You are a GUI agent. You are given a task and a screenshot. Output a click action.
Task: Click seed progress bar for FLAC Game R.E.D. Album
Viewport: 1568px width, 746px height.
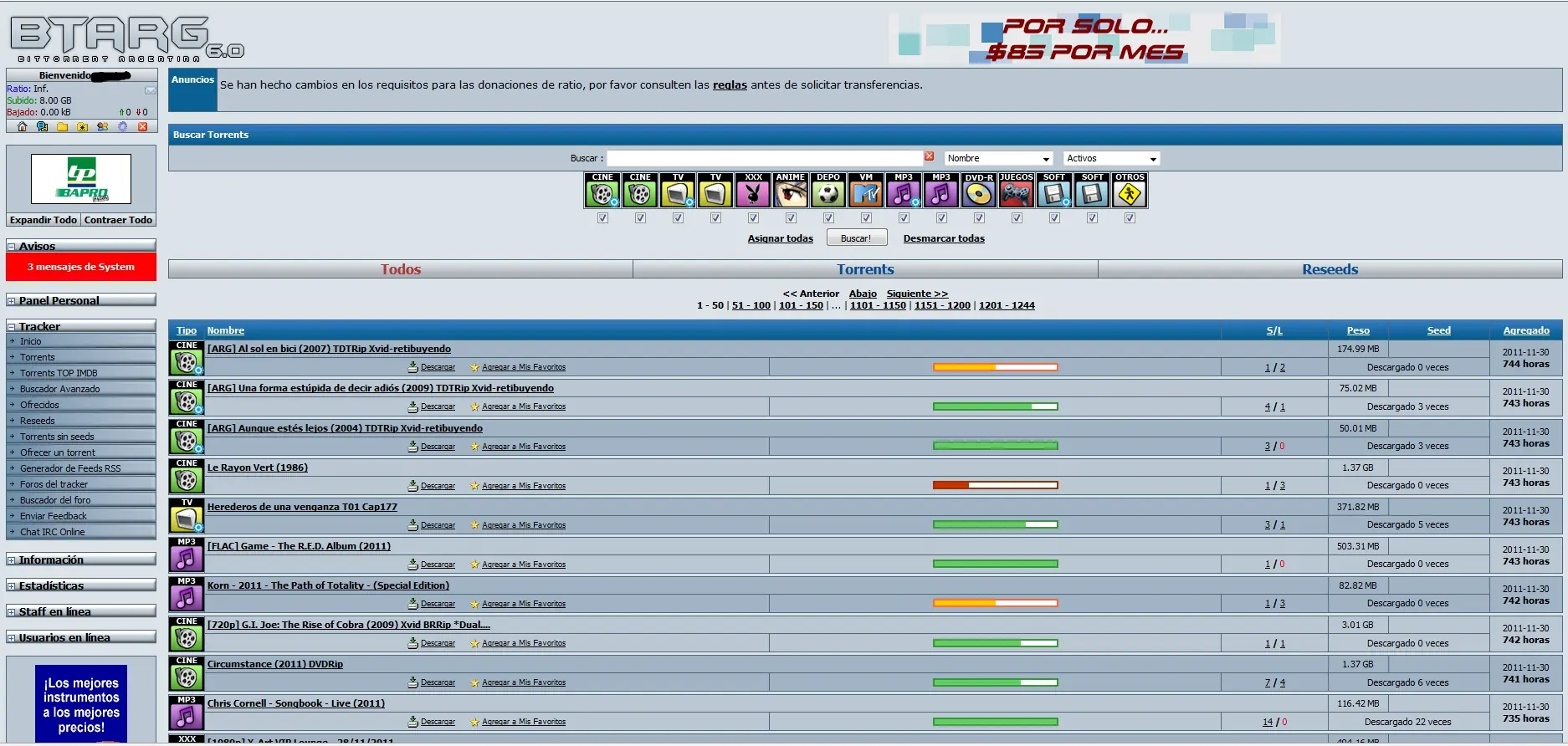point(996,564)
